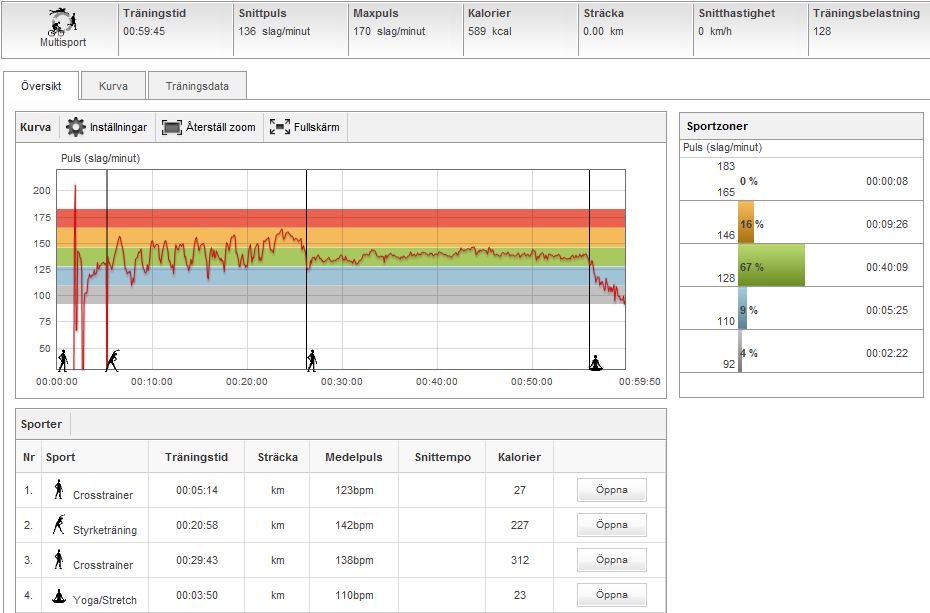Click the Yoga/Stretch icon on the chart

click(596, 362)
